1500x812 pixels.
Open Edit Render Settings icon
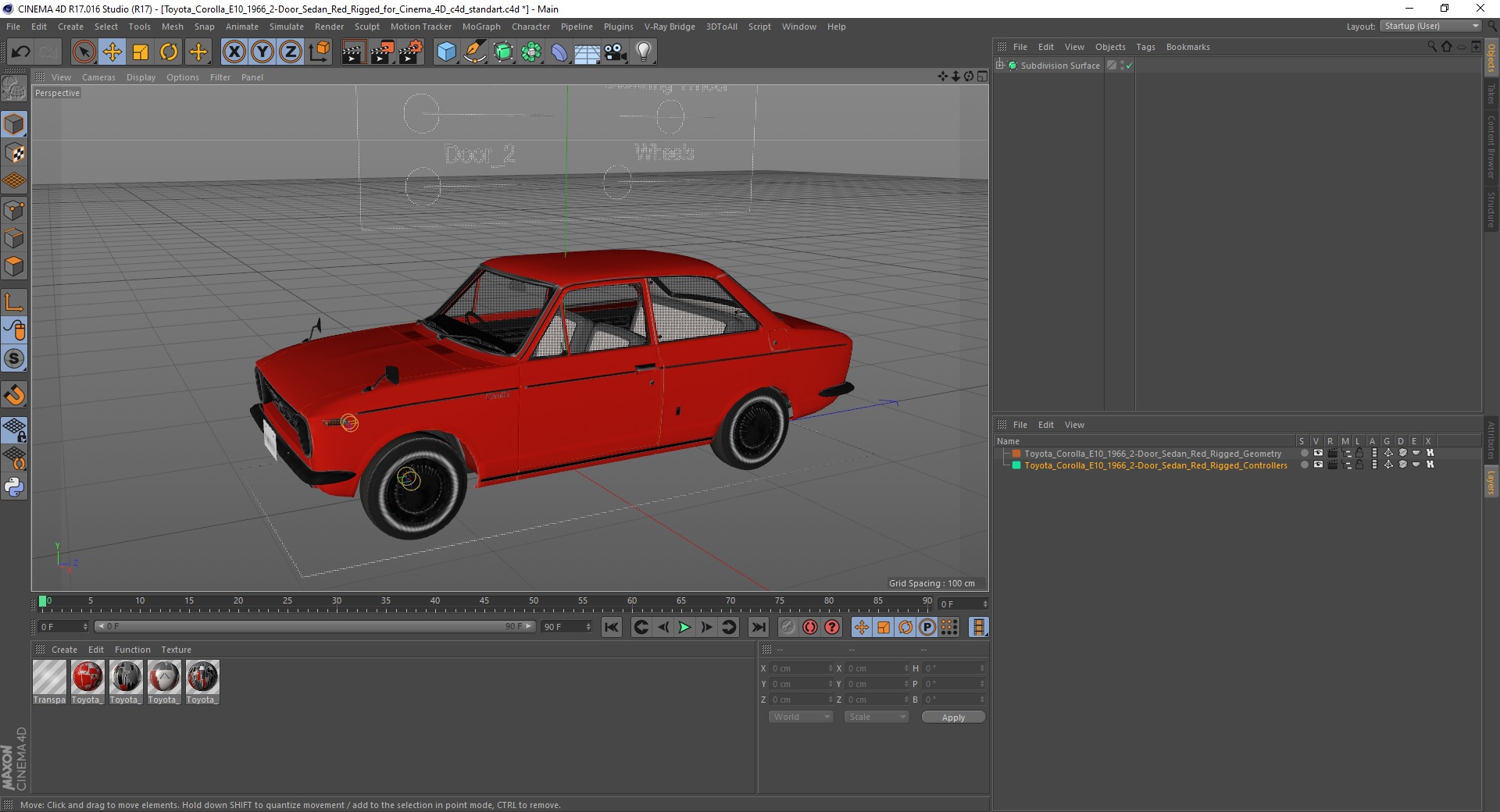[411, 52]
